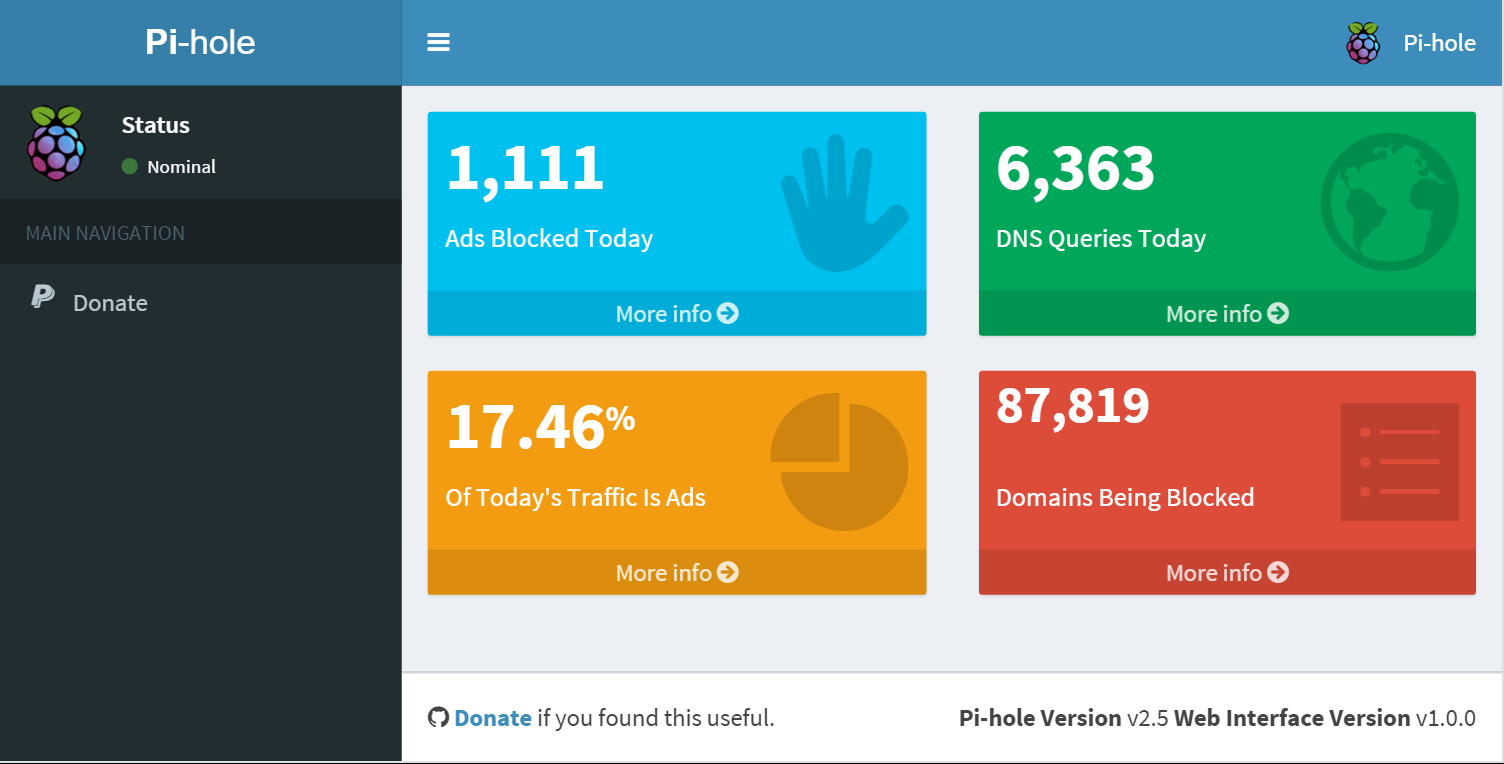Click the globe icon on DNS Queries card
The height and width of the screenshot is (764, 1504).
click(x=1389, y=203)
